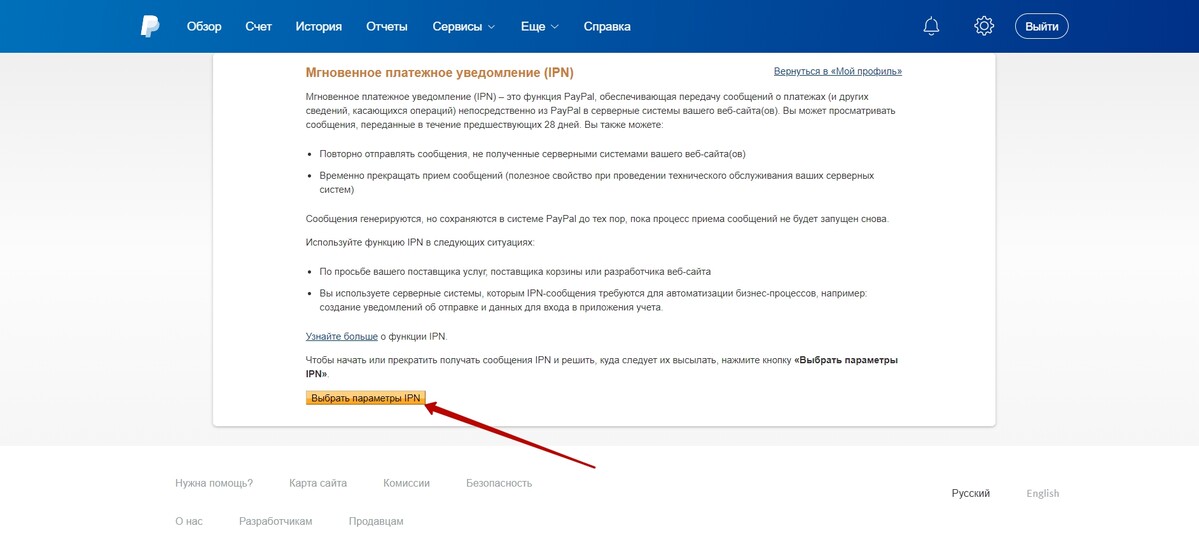Switch the language to English
The image size is (1199, 535).
[1043, 493]
